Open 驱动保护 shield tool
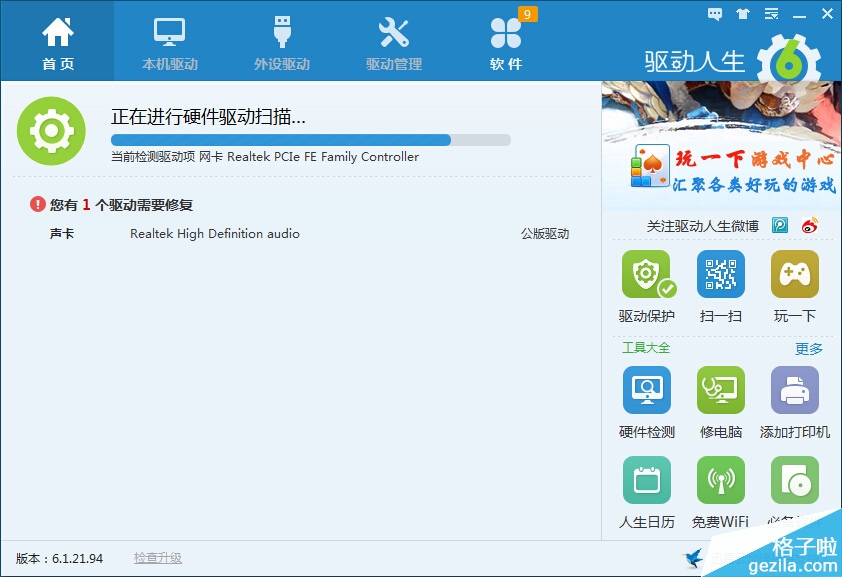Viewport: 842px width, 577px height. [647, 287]
